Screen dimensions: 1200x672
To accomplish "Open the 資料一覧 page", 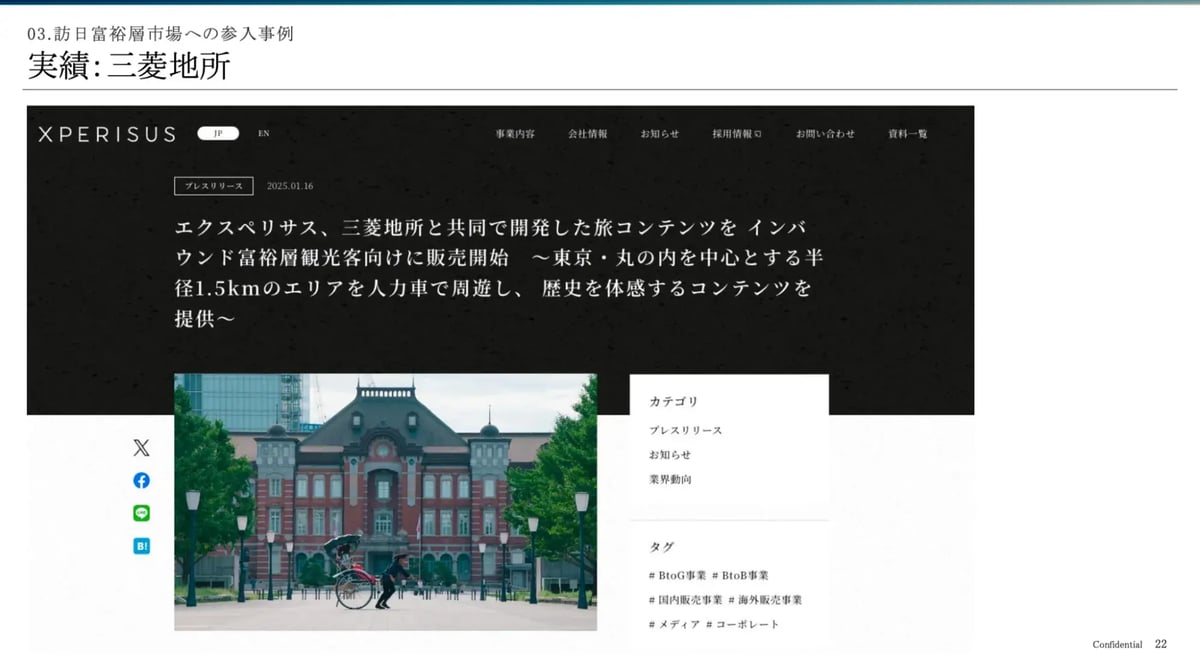I will click(x=907, y=134).
